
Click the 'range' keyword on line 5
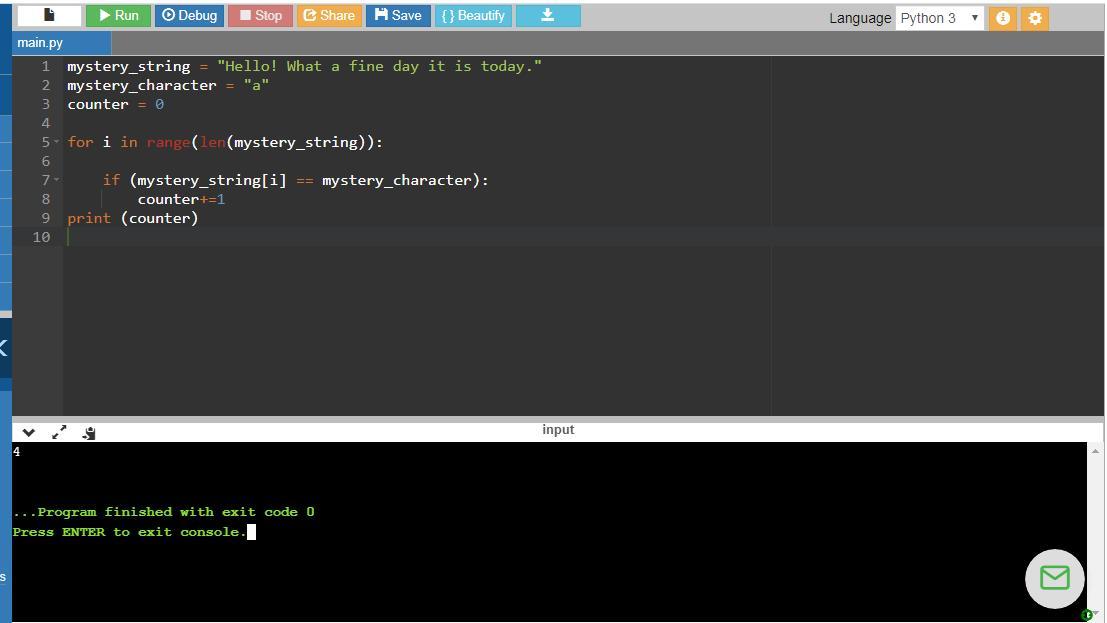click(168, 143)
